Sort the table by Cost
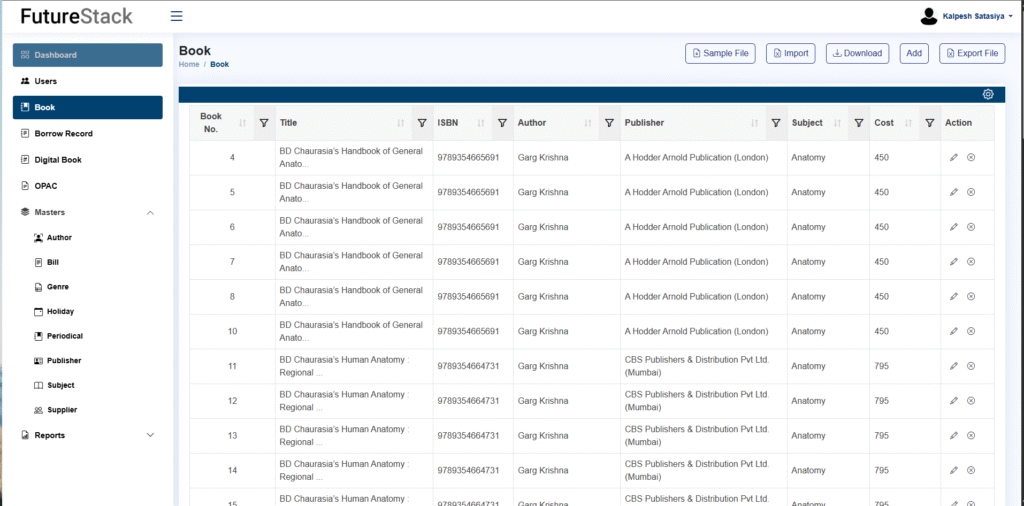The height and width of the screenshot is (506, 1024). coord(908,123)
